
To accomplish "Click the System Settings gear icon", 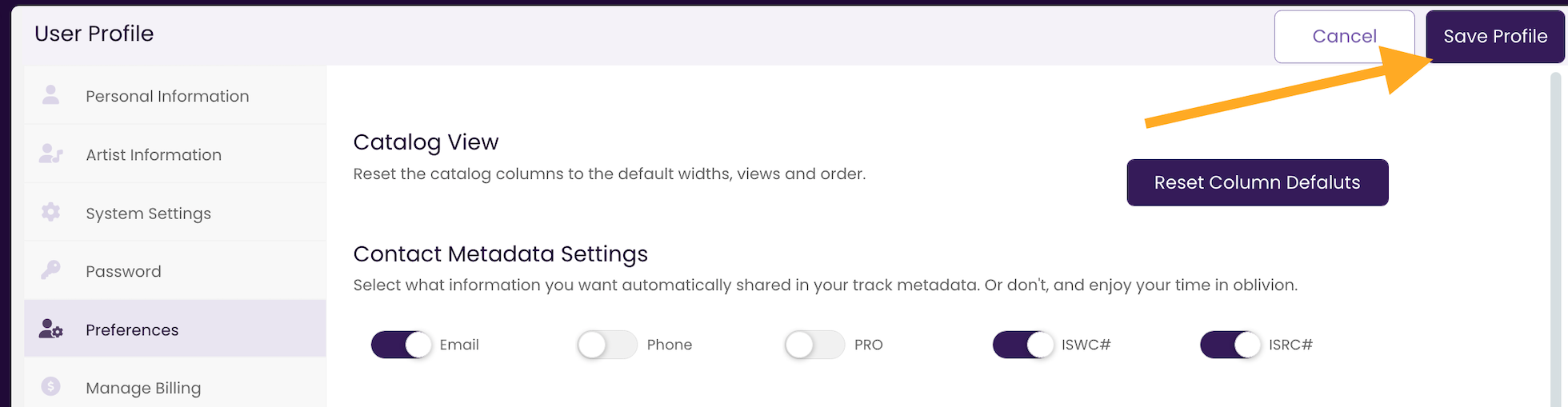I will tap(50, 212).
